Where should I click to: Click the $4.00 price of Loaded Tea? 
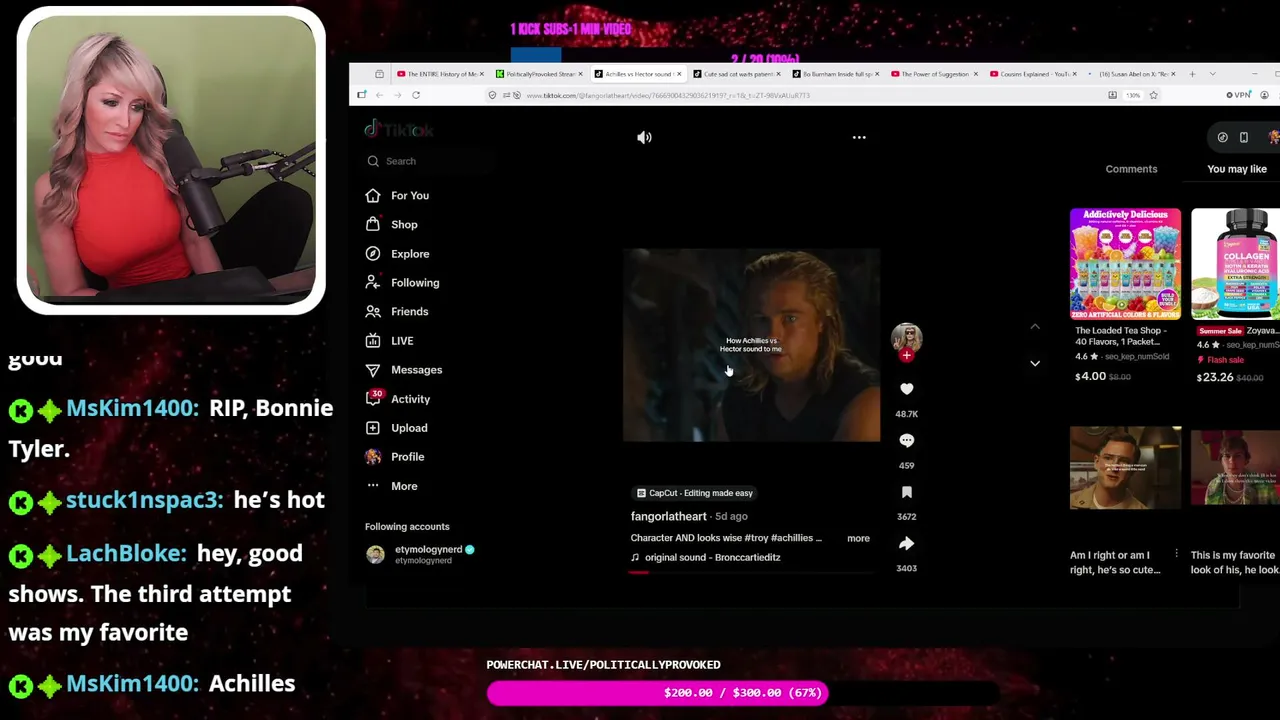[x=1090, y=376]
